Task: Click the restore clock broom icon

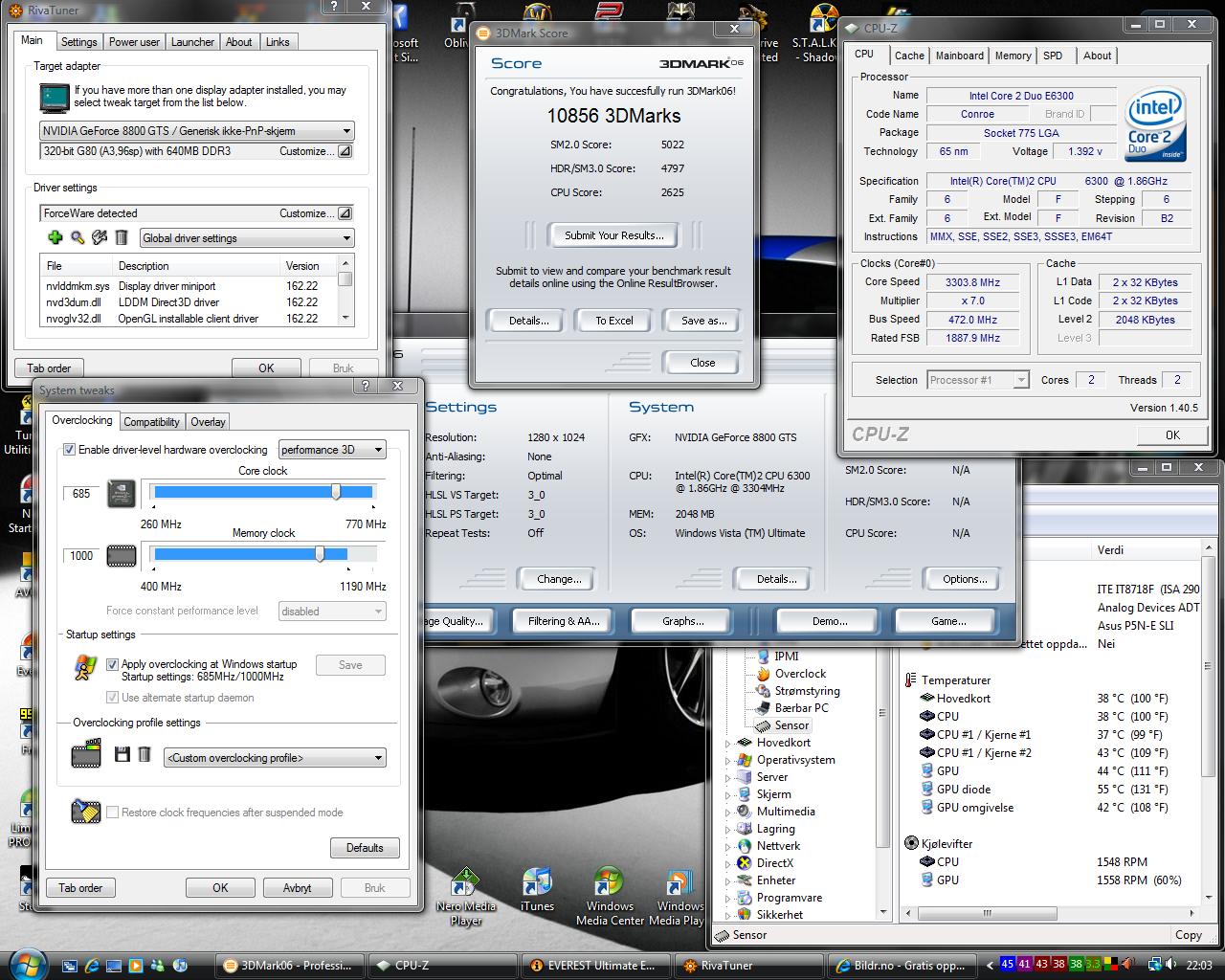Action: coord(86,812)
